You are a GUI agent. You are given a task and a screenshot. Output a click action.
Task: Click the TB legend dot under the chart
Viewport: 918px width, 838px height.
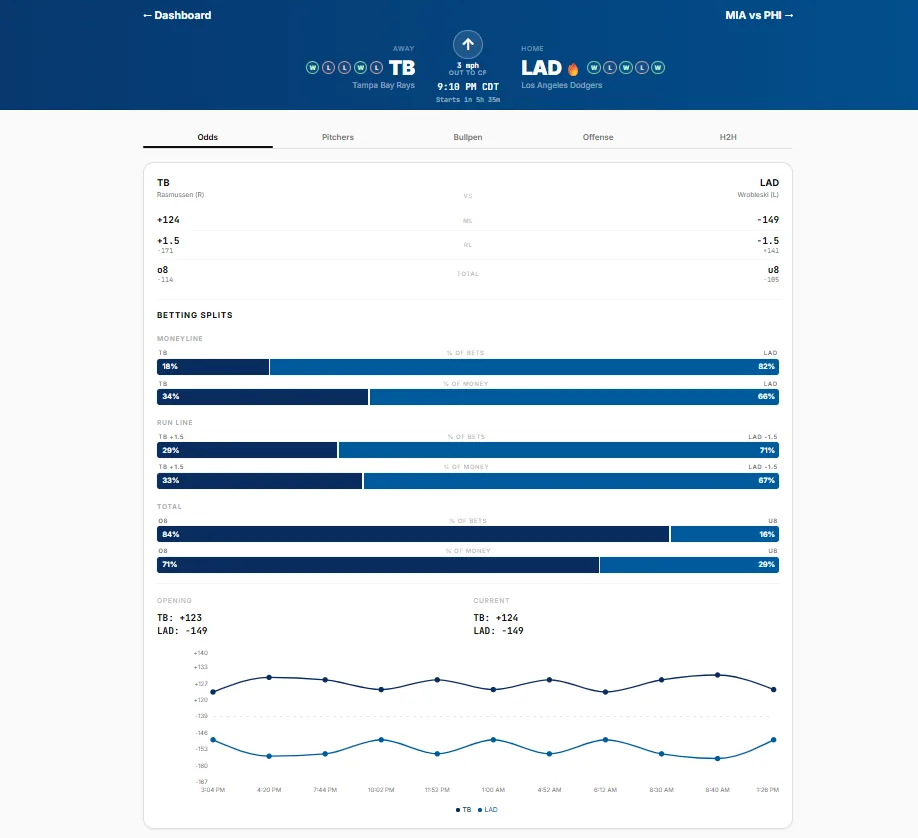pyautogui.click(x=458, y=810)
